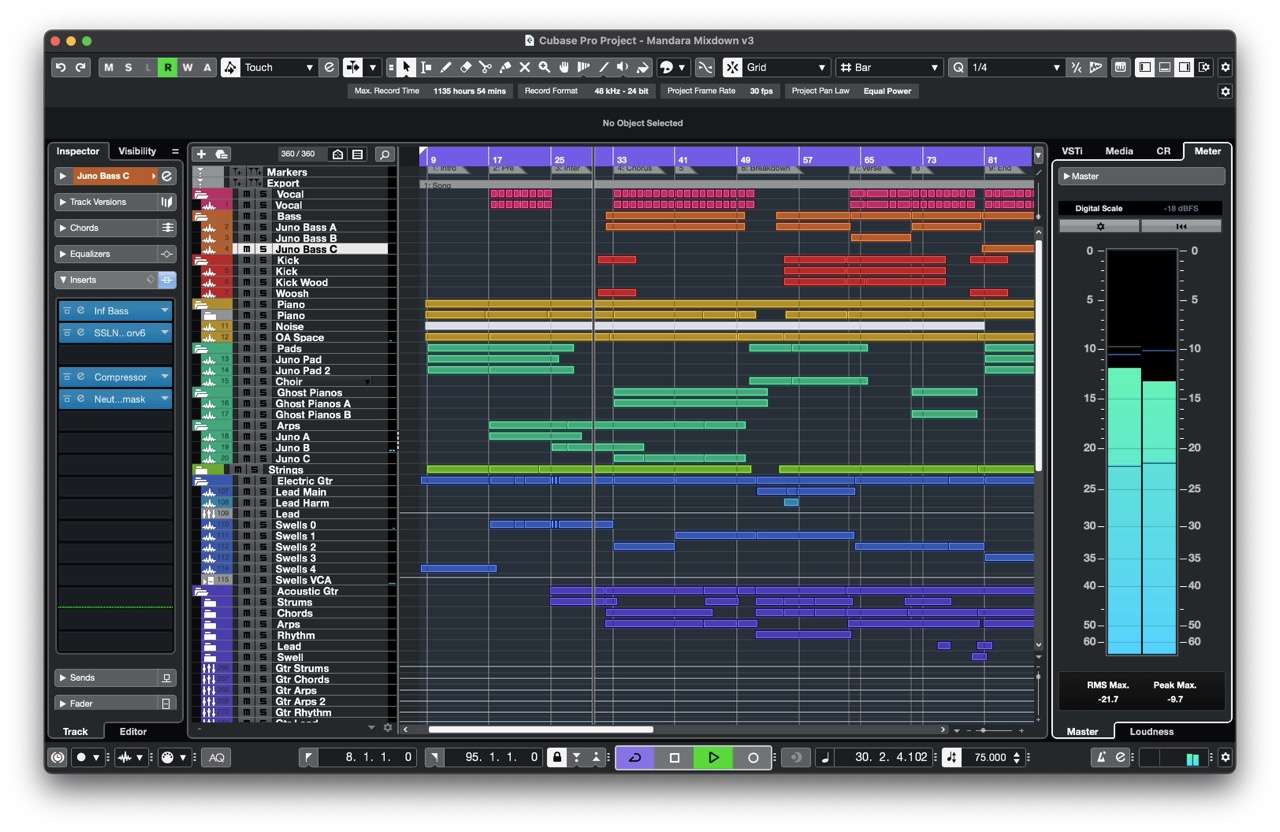The image size is (1280, 832).
Task: Switch to the Visibility tab
Action: click(x=137, y=151)
